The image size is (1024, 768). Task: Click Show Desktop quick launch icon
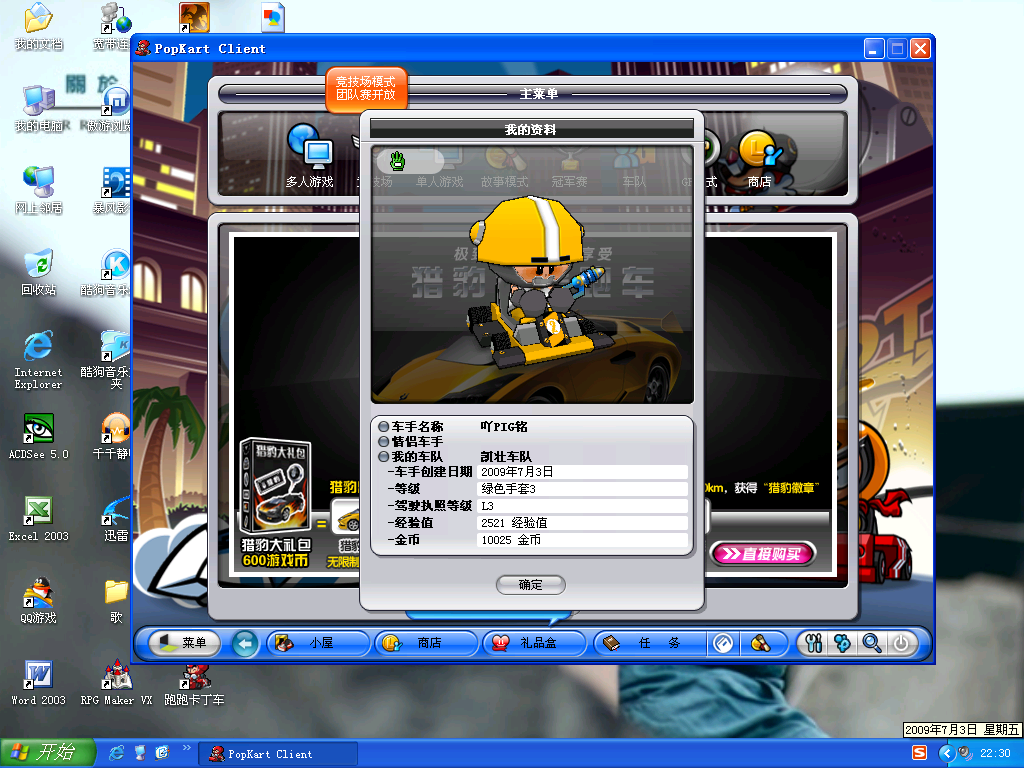click(140, 753)
